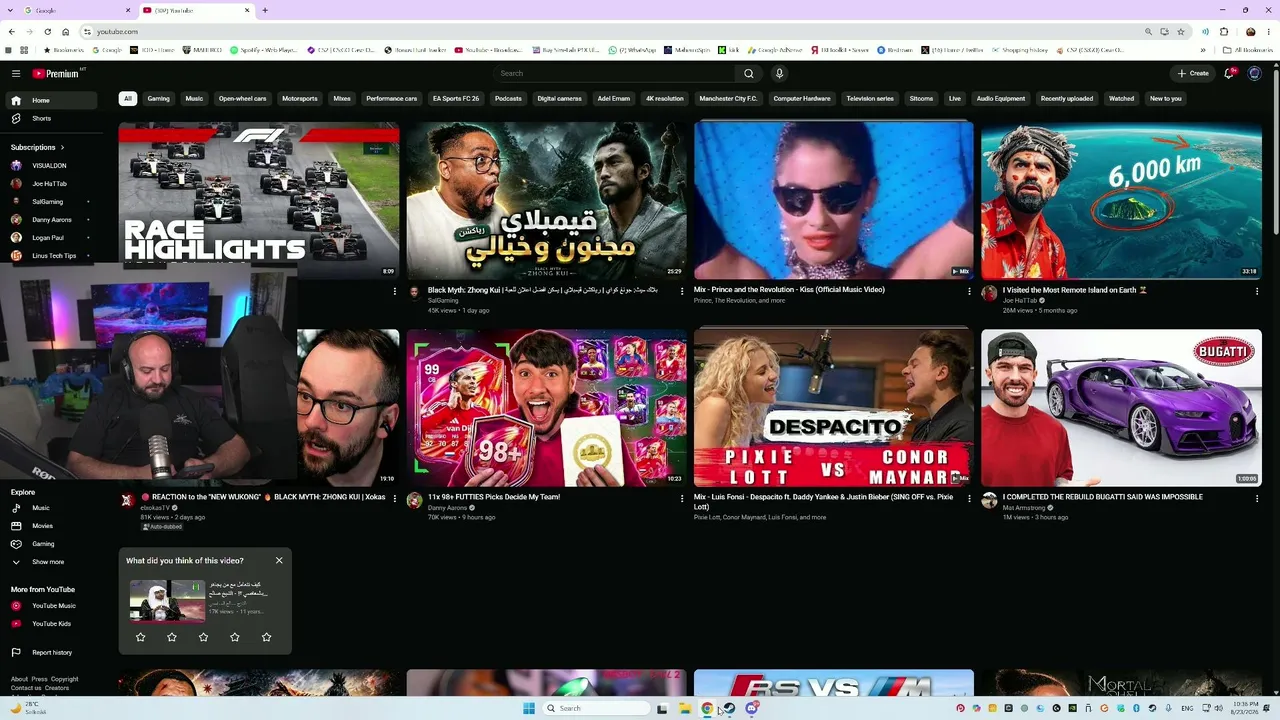Expand the Subscriptions section
Screen dimensions: 1280x720
click(38, 147)
